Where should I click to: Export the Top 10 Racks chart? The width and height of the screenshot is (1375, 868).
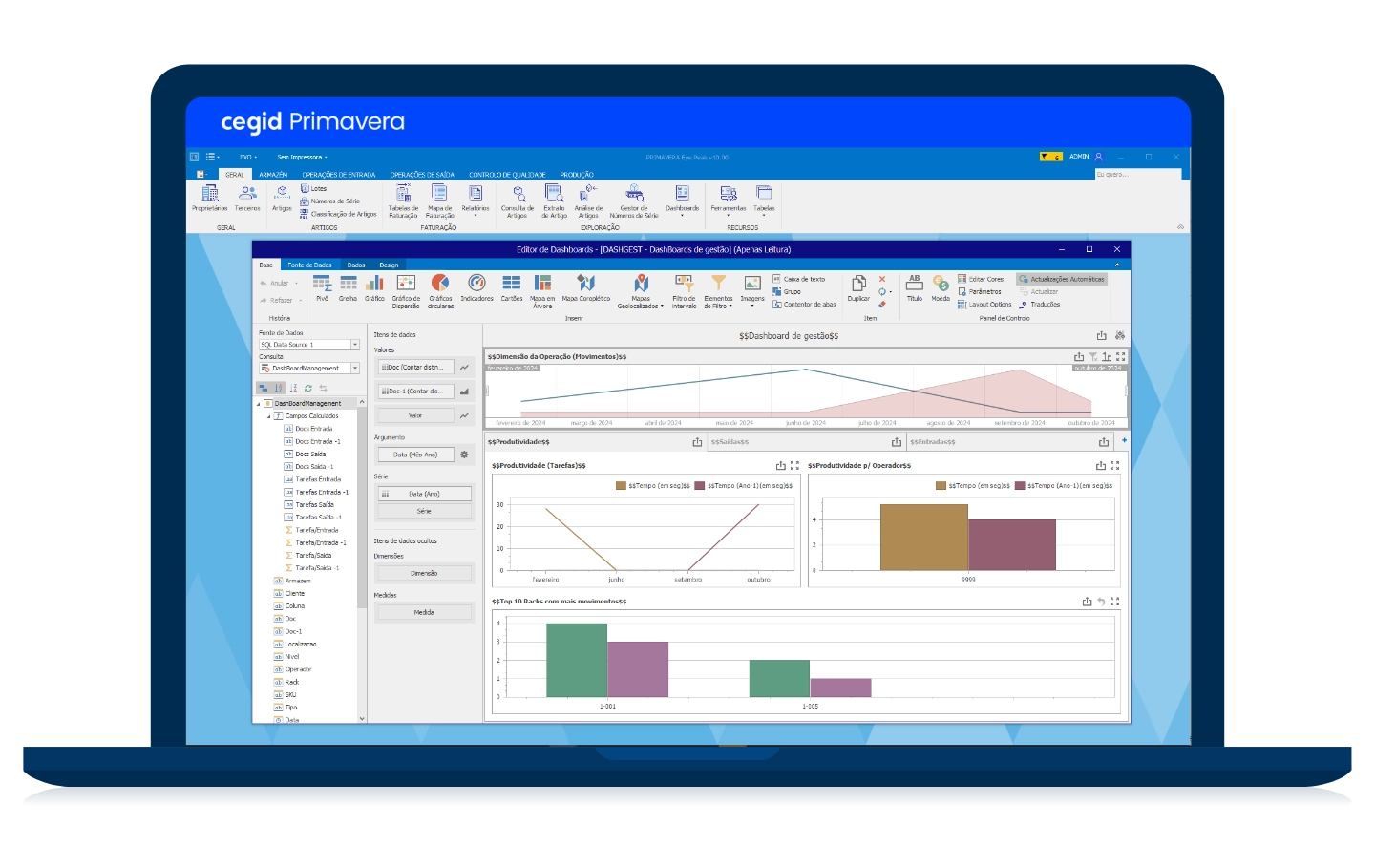coord(1087,602)
